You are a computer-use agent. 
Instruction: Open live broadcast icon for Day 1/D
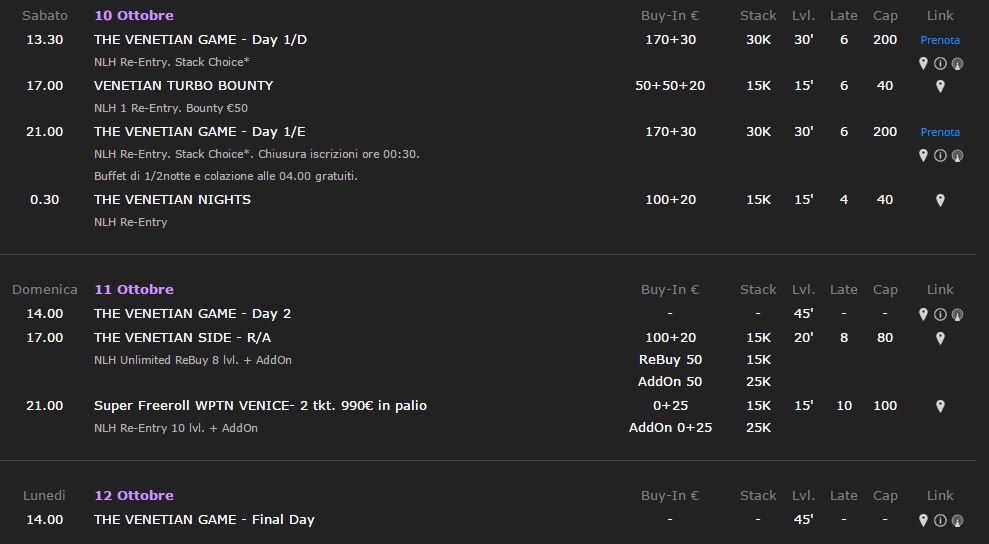[957, 63]
